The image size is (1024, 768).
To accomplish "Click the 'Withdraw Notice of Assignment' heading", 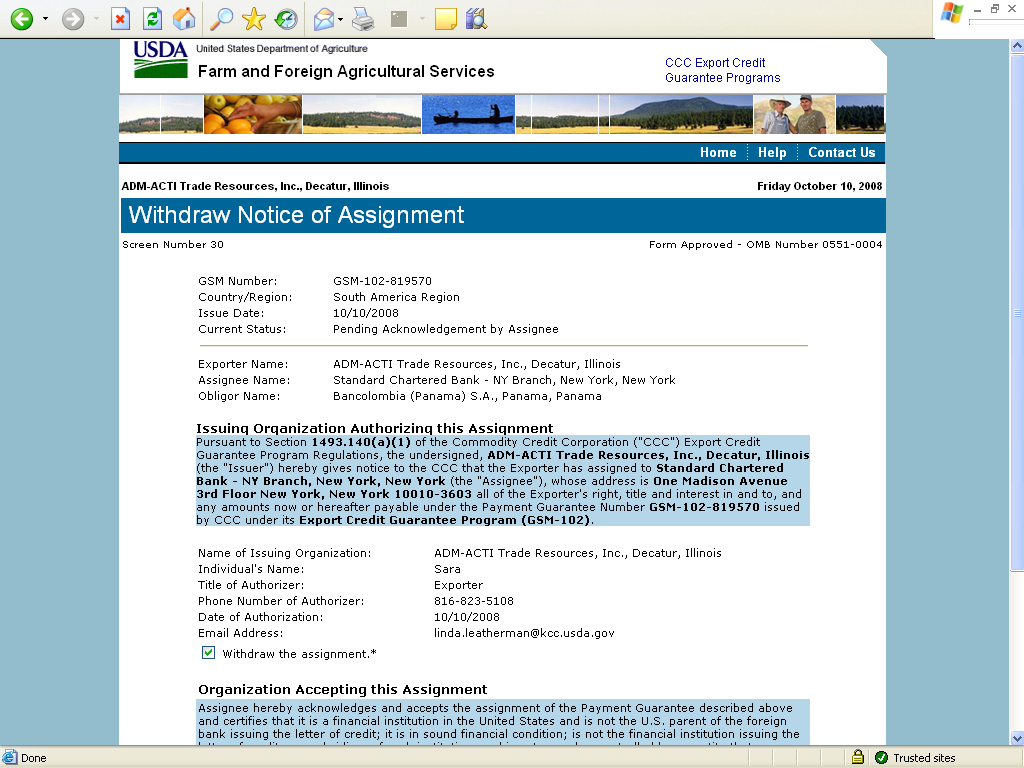I will 296,215.
